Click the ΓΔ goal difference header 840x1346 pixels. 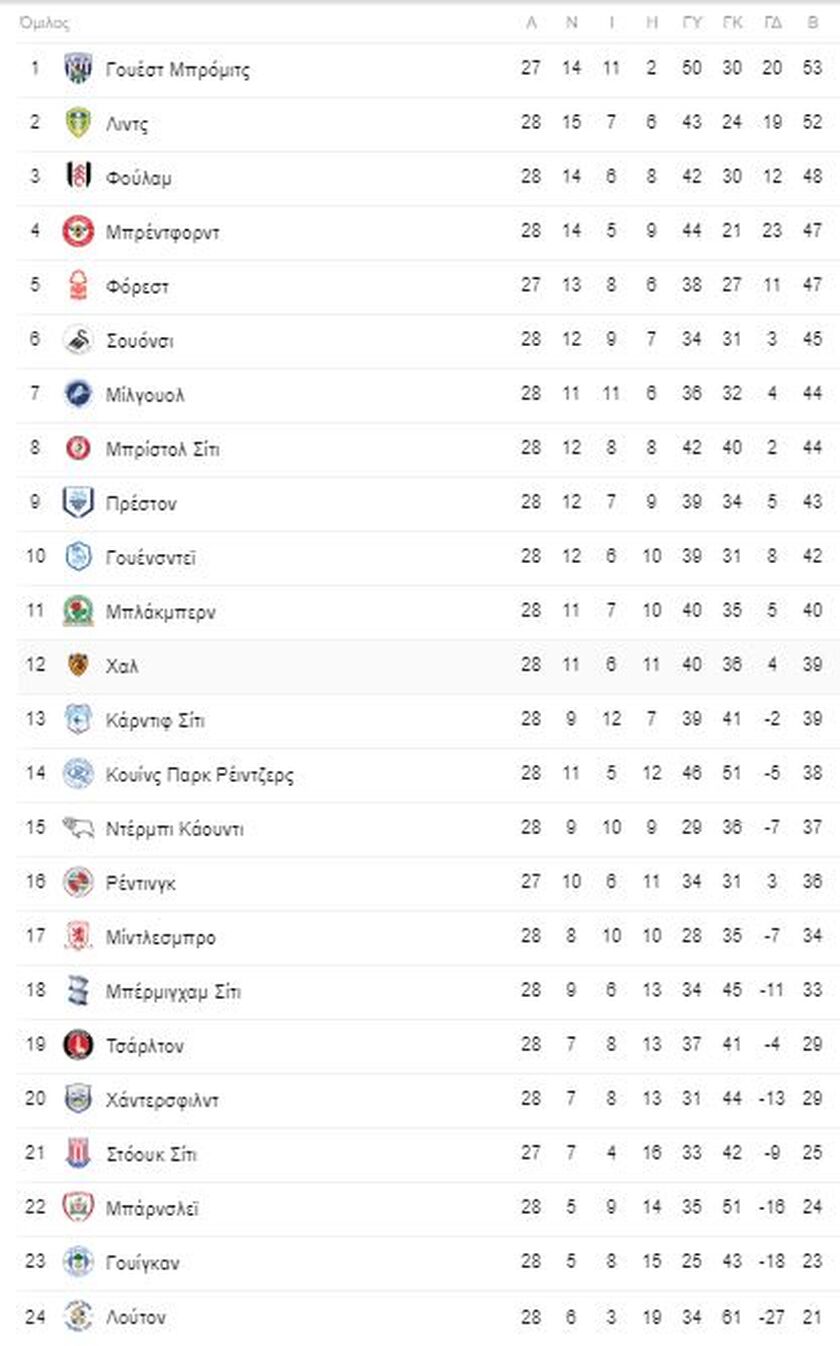pyautogui.click(x=772, y=23)
